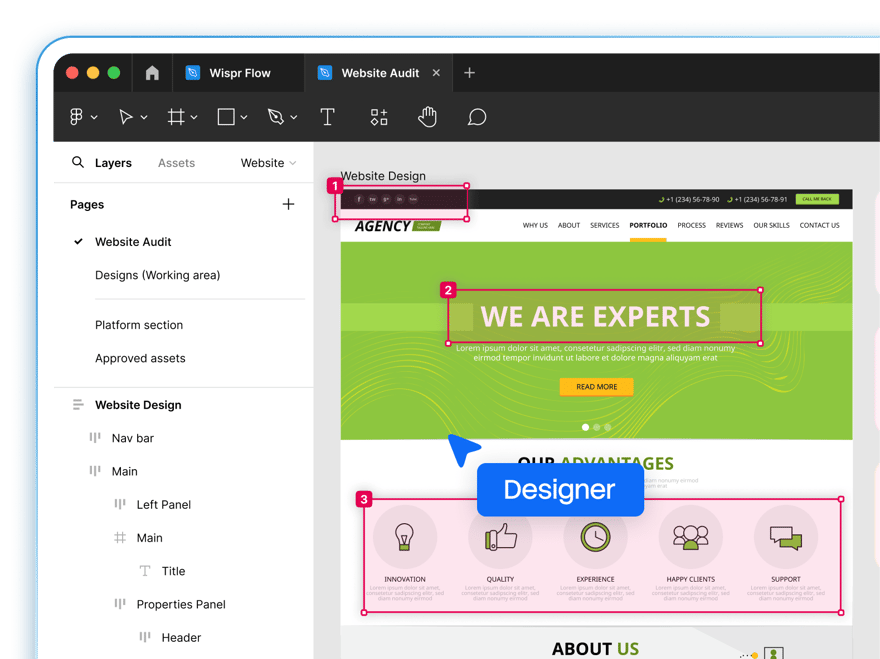Select the Rectangle shape tool

pyautogui.click(x=226, y=117)
